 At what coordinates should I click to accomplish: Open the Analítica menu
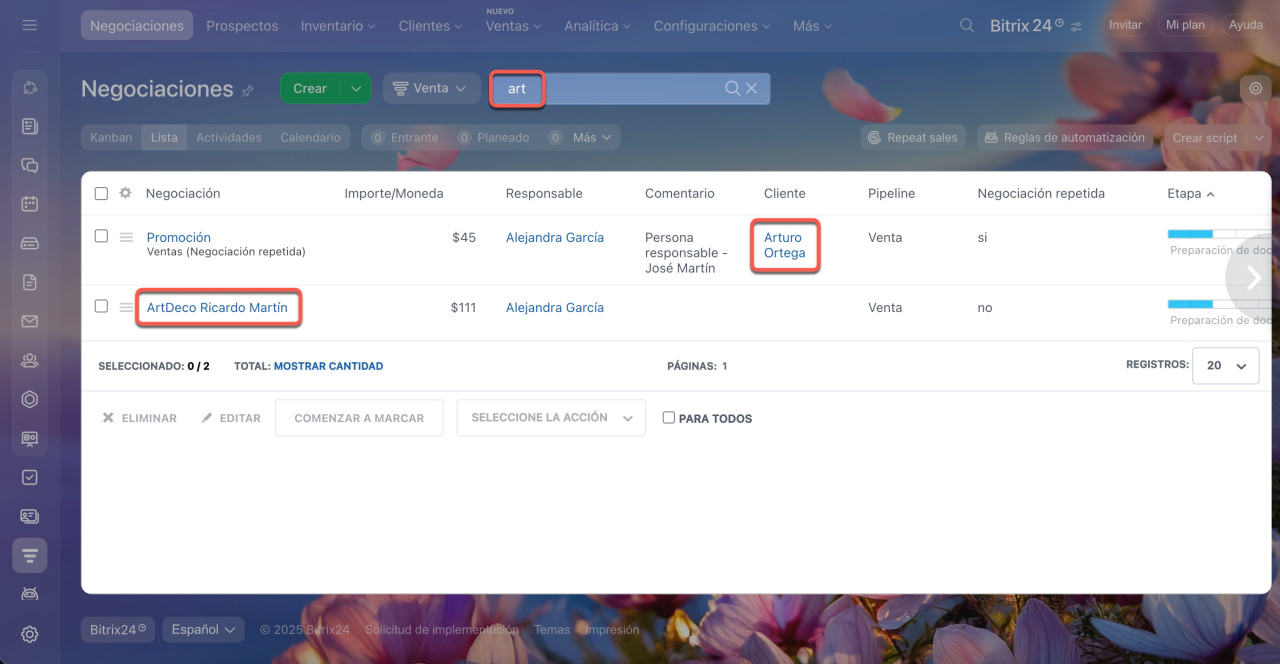point(598,26)
